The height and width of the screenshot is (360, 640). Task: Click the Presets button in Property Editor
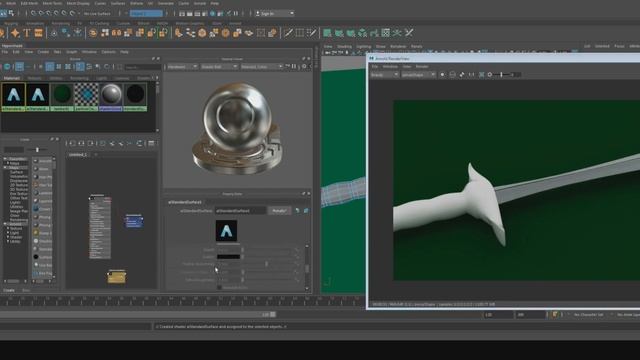[279, 211]
